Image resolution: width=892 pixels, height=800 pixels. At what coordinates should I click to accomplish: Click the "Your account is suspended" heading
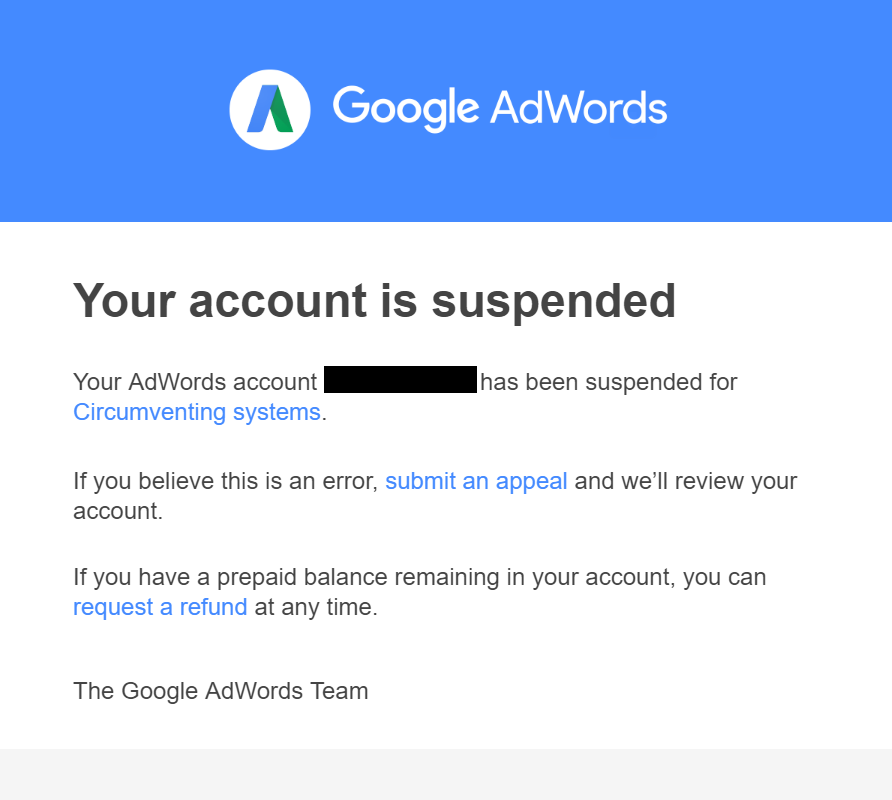click(x=374, y=301)
